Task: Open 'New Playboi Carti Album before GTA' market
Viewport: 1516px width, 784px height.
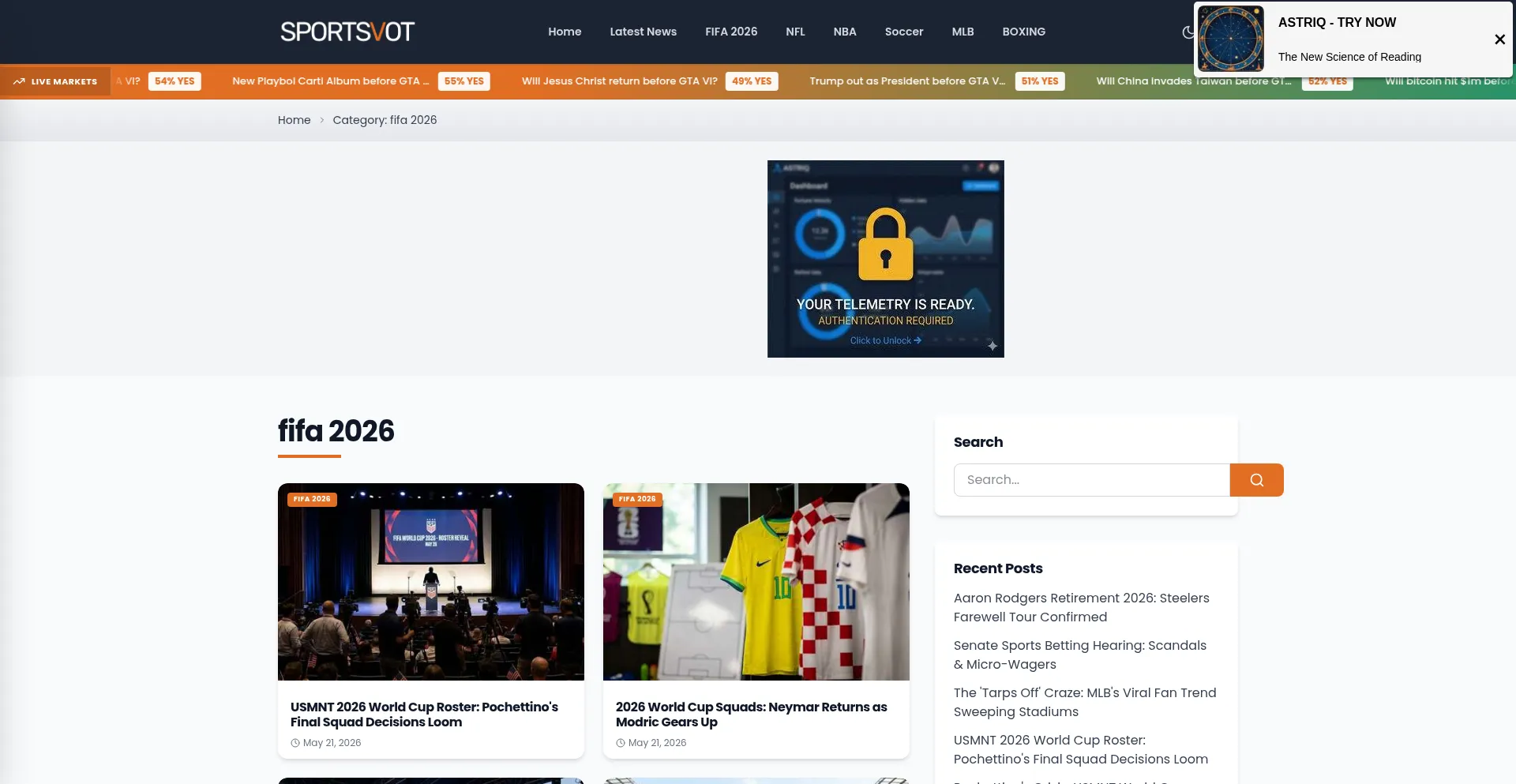Action: (x=331, y=81)
